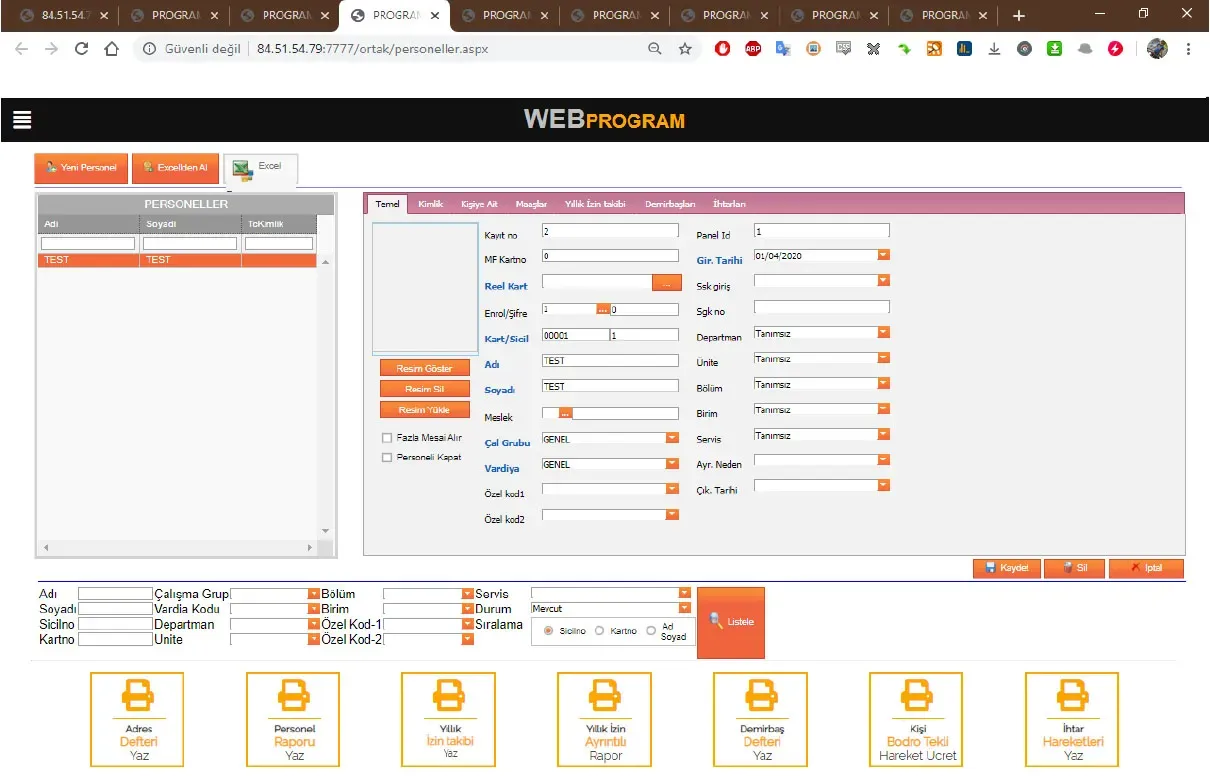Viewport: 1210px width, 776px height.
Task: Click the Kaydet button
Action: click(x=1006, y=568)
